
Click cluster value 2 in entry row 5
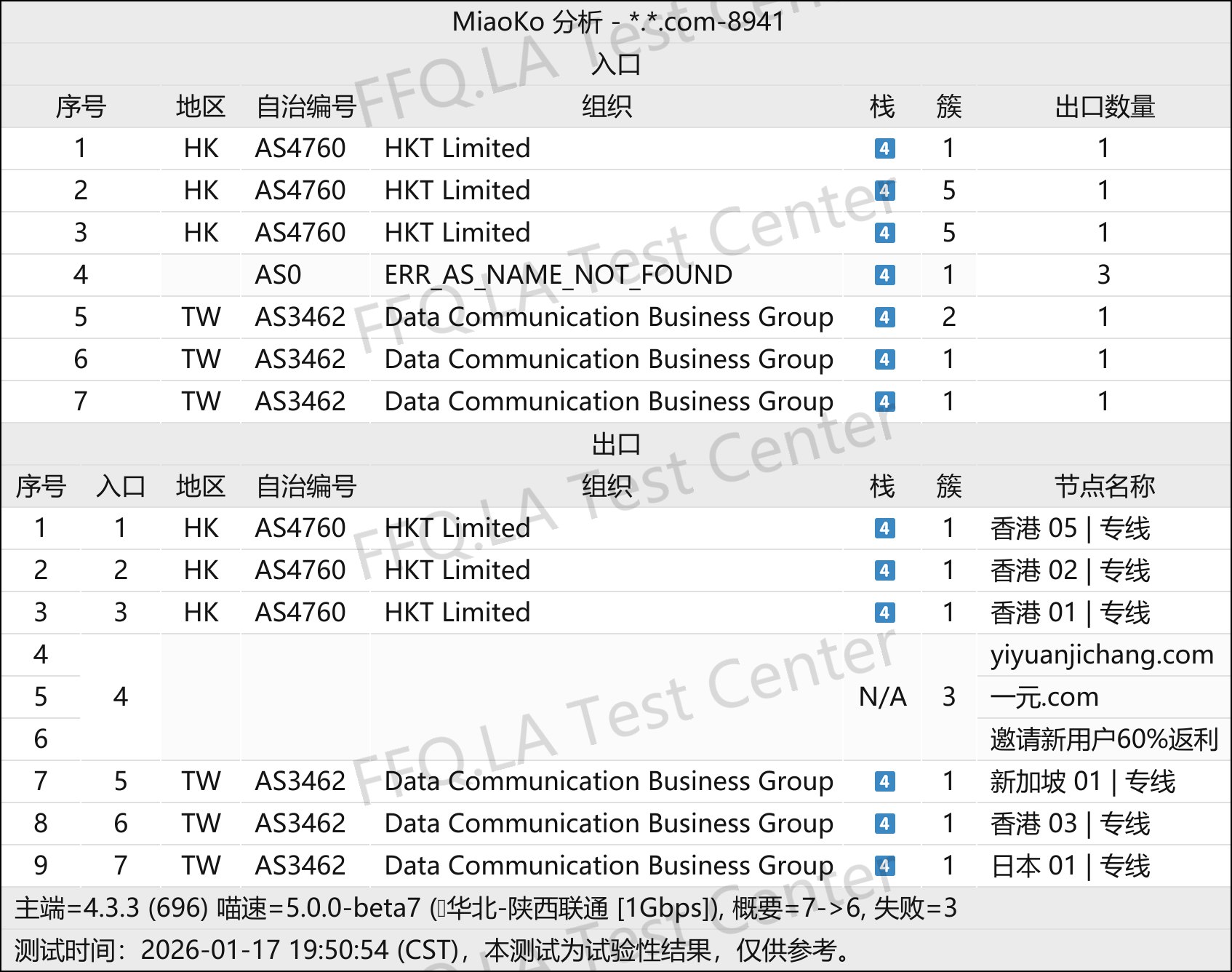tap(948, 317)
